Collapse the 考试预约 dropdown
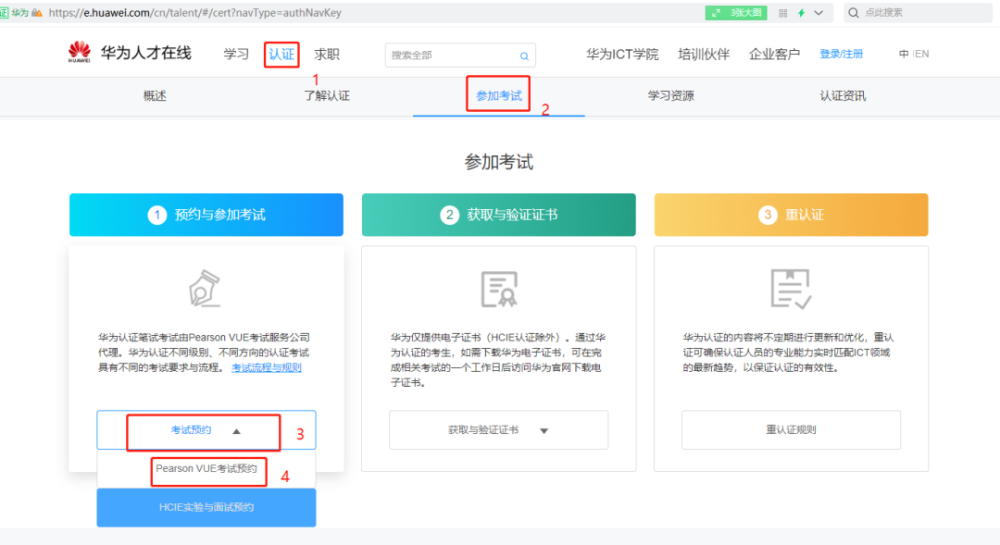The height and width of the screenshot is (545, 1000). [206, 430]
